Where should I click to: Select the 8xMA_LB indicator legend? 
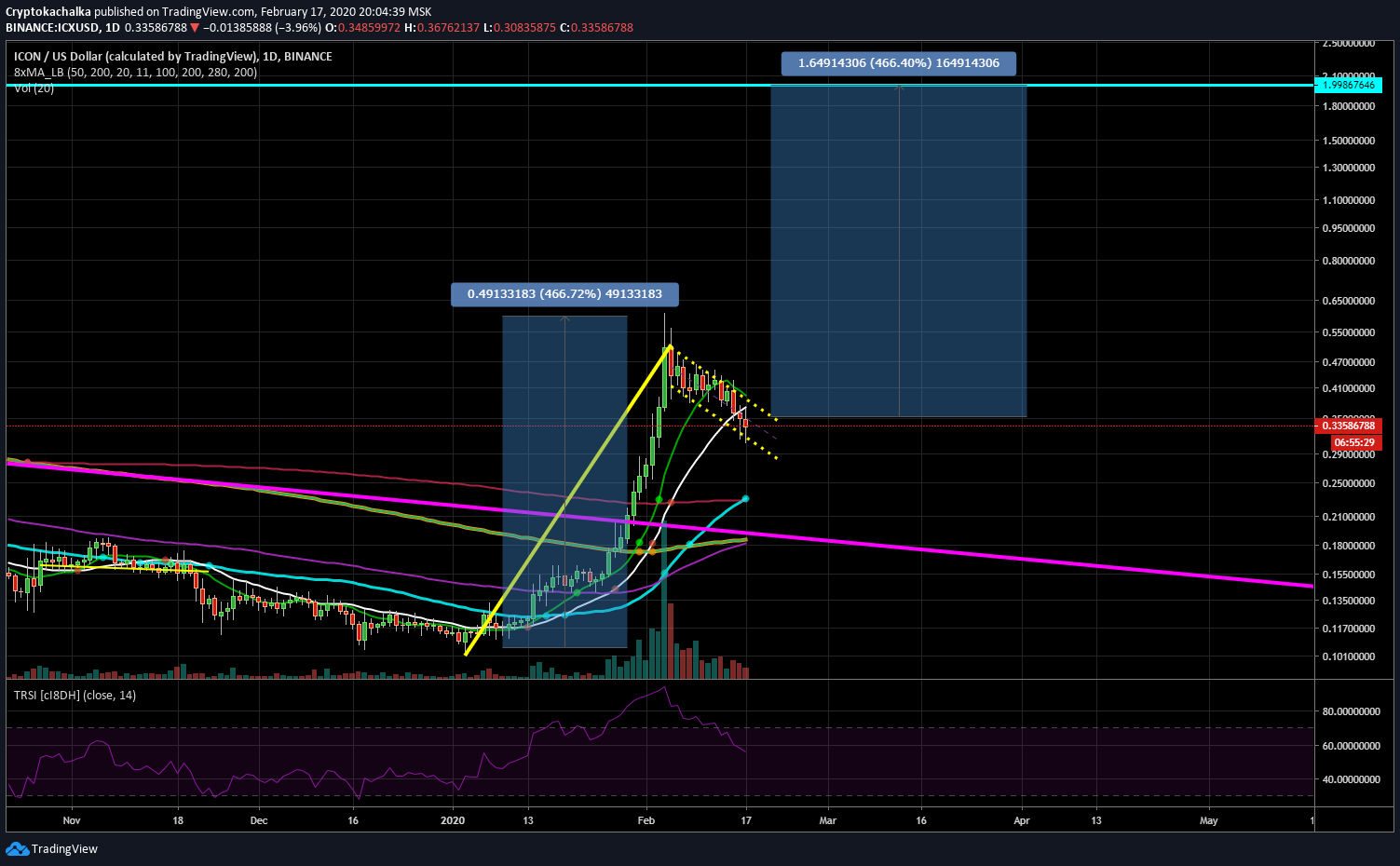point(135,73)
